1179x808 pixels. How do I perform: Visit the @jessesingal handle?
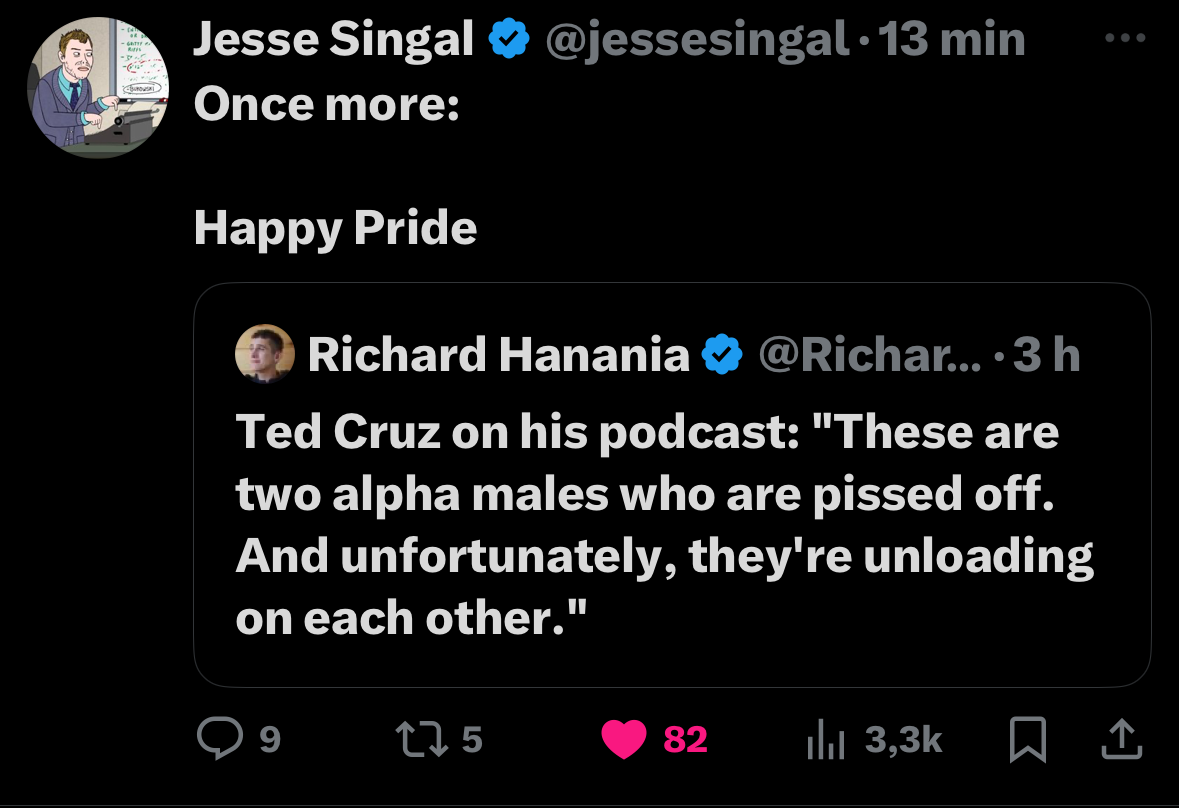(697, 39)
